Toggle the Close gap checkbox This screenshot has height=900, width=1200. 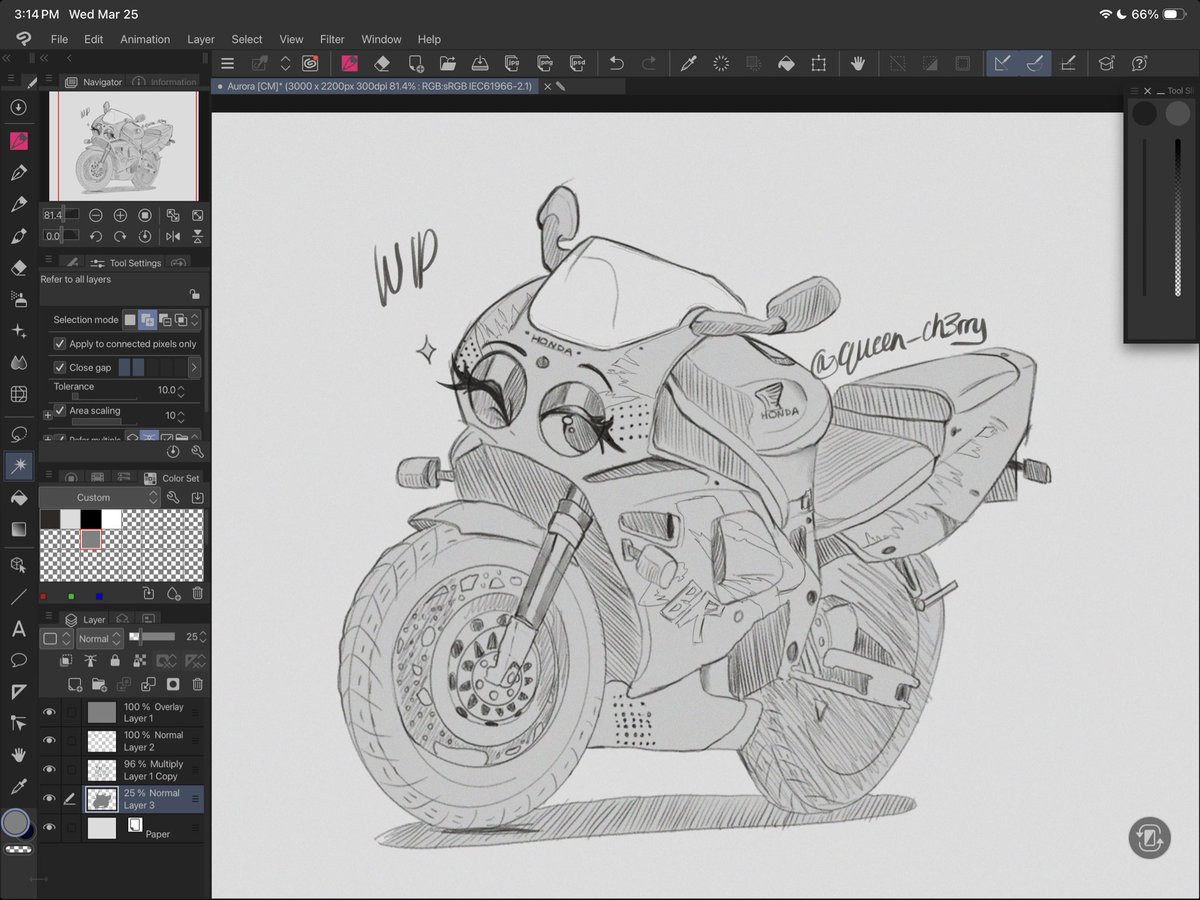59,368
